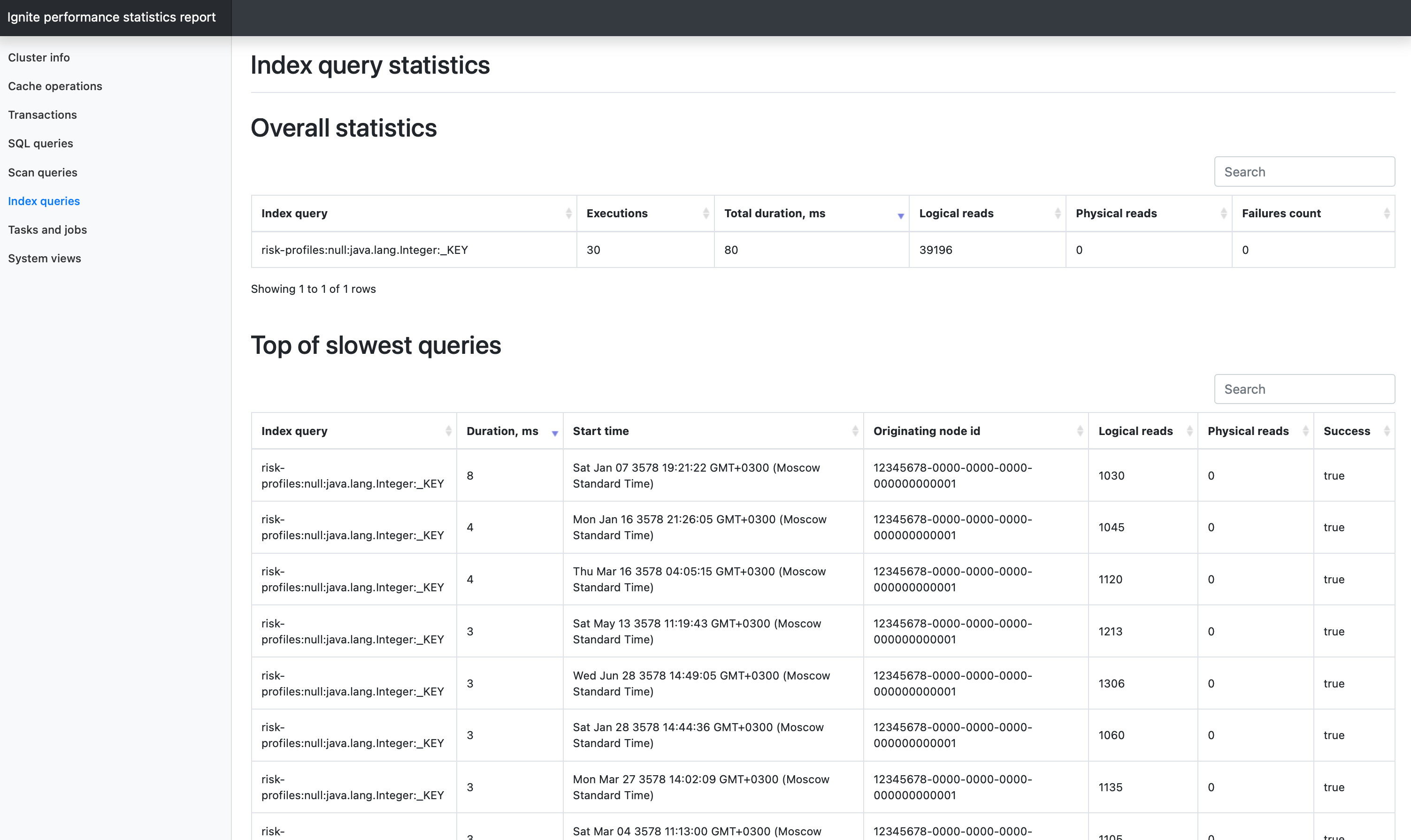Screen dimensions: 1411x840
Task: Select logical reads value 1213
Action: tap(1110, 631)
